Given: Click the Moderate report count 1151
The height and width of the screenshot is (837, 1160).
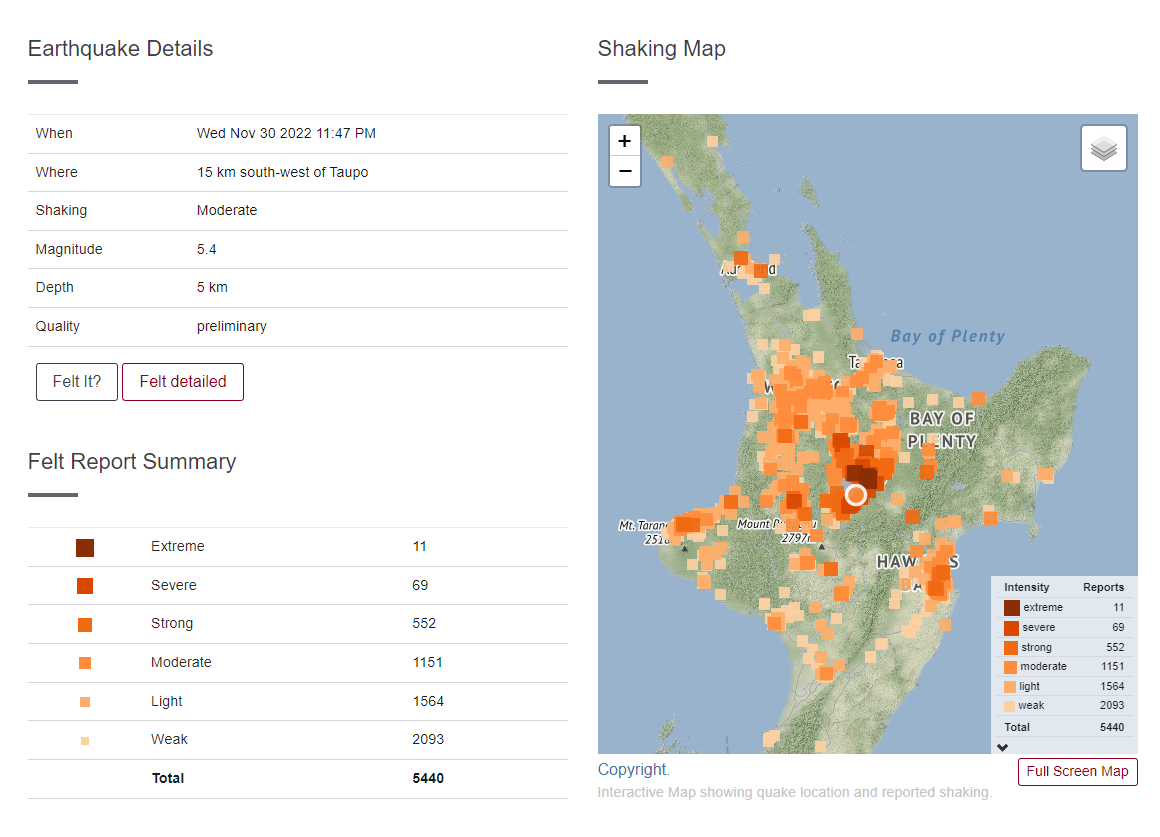Looking at the screenshot, I should [428, 662].
